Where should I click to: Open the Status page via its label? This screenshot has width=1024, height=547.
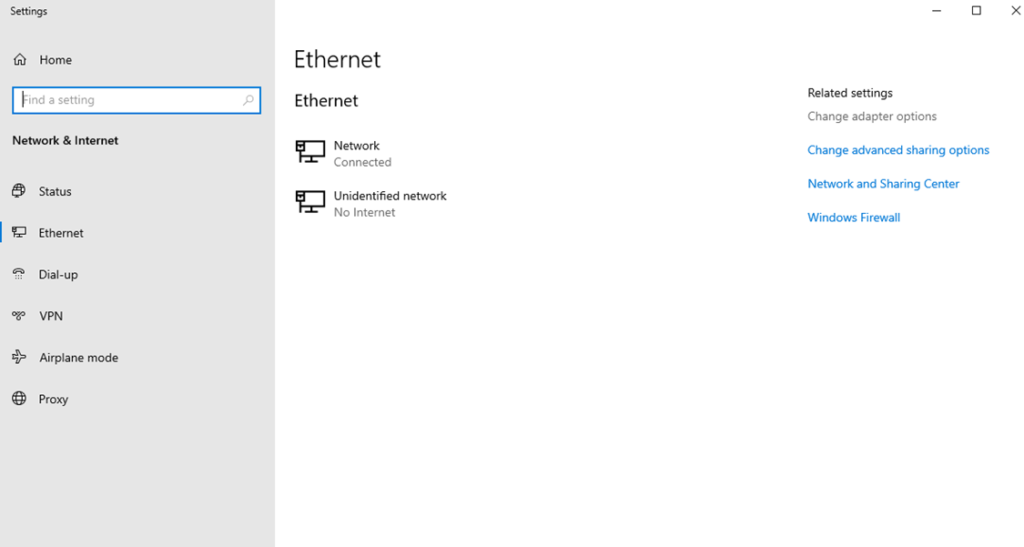(x=55, y=191)
